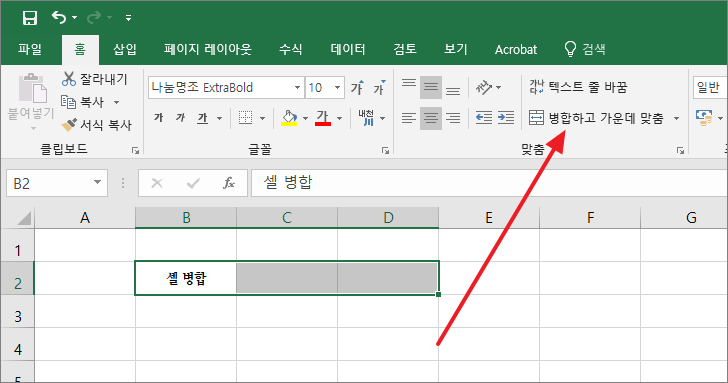
Task: Cut selection with 잘라내기
Action: click(x=95, y=79)
